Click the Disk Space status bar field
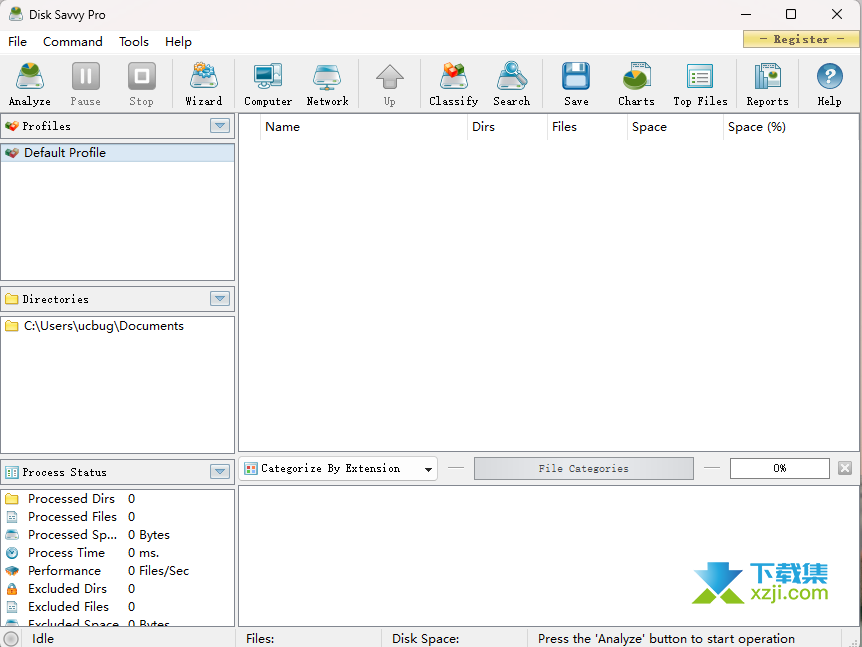The image size is (862, 647). (x=454, y=639)
